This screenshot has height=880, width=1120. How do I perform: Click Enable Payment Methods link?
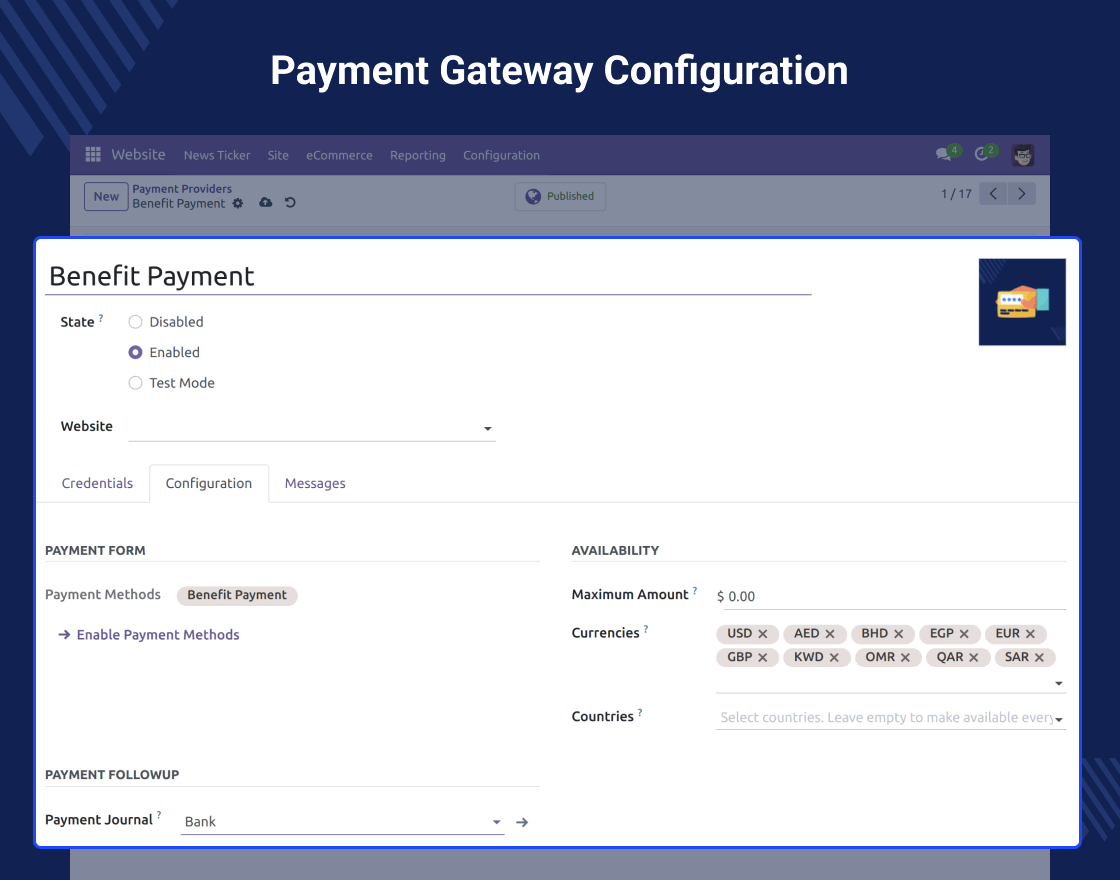click(x=149, y=635)
